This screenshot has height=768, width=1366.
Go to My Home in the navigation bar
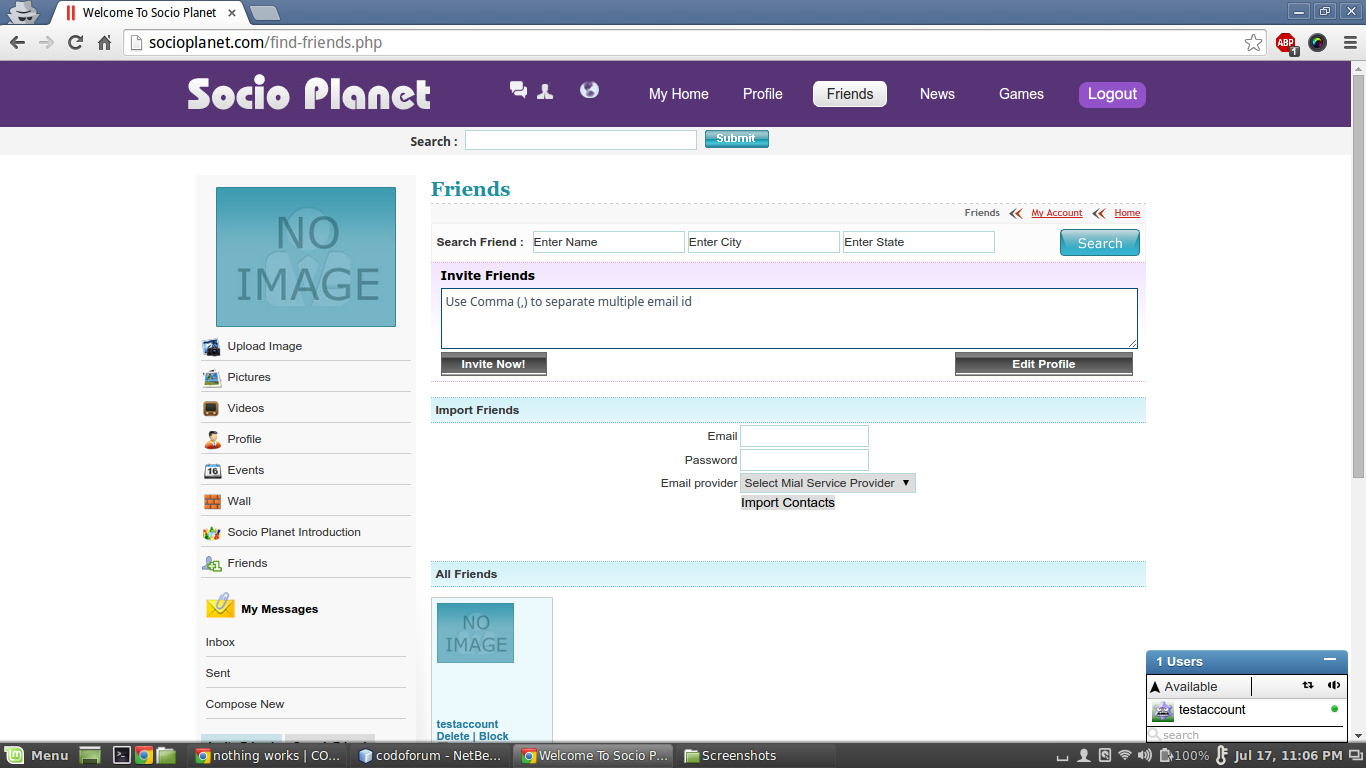(x=679, y=94)
